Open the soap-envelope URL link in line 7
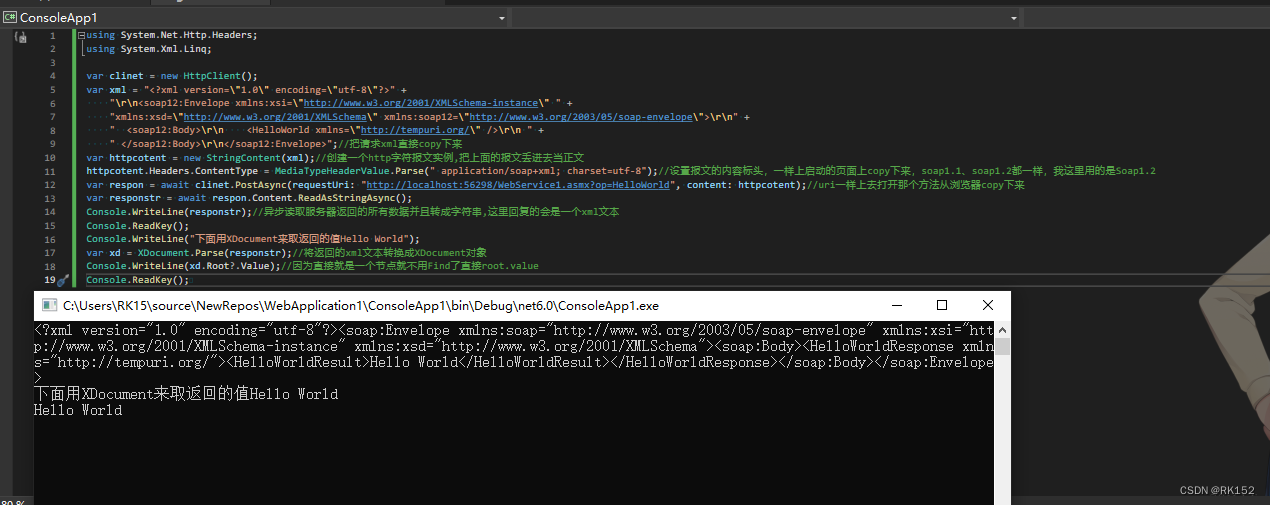This screenshot has height=505, width=1270. click(581, 116)
